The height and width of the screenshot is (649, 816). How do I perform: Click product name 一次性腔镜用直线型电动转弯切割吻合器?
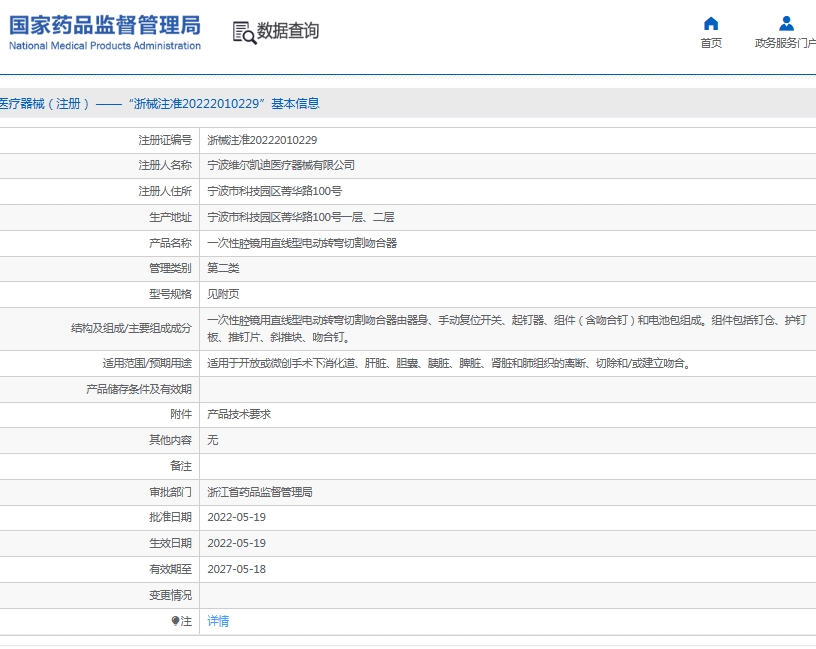coord(302,243)
